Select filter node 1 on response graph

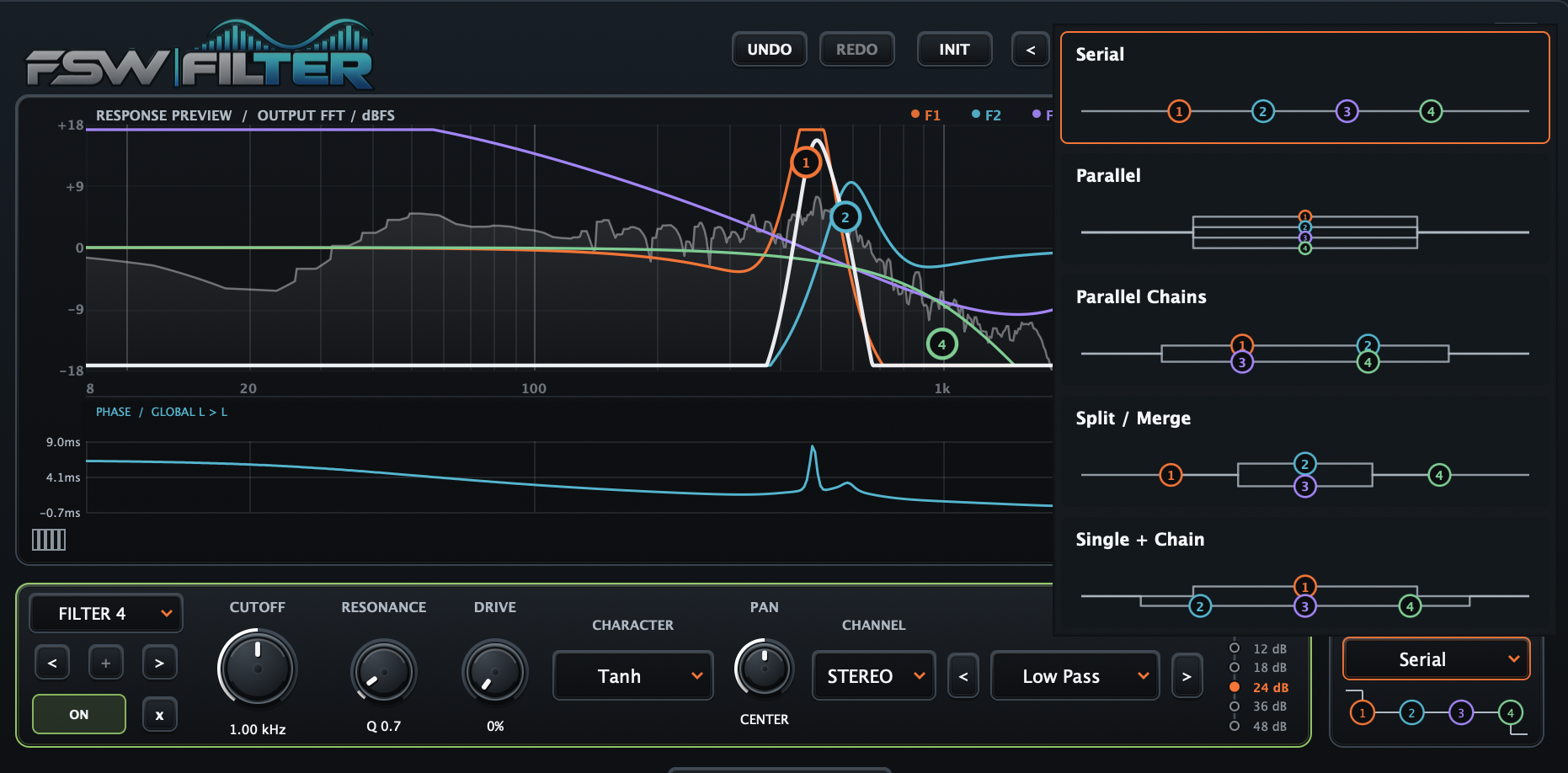click(x=806, y=163)
